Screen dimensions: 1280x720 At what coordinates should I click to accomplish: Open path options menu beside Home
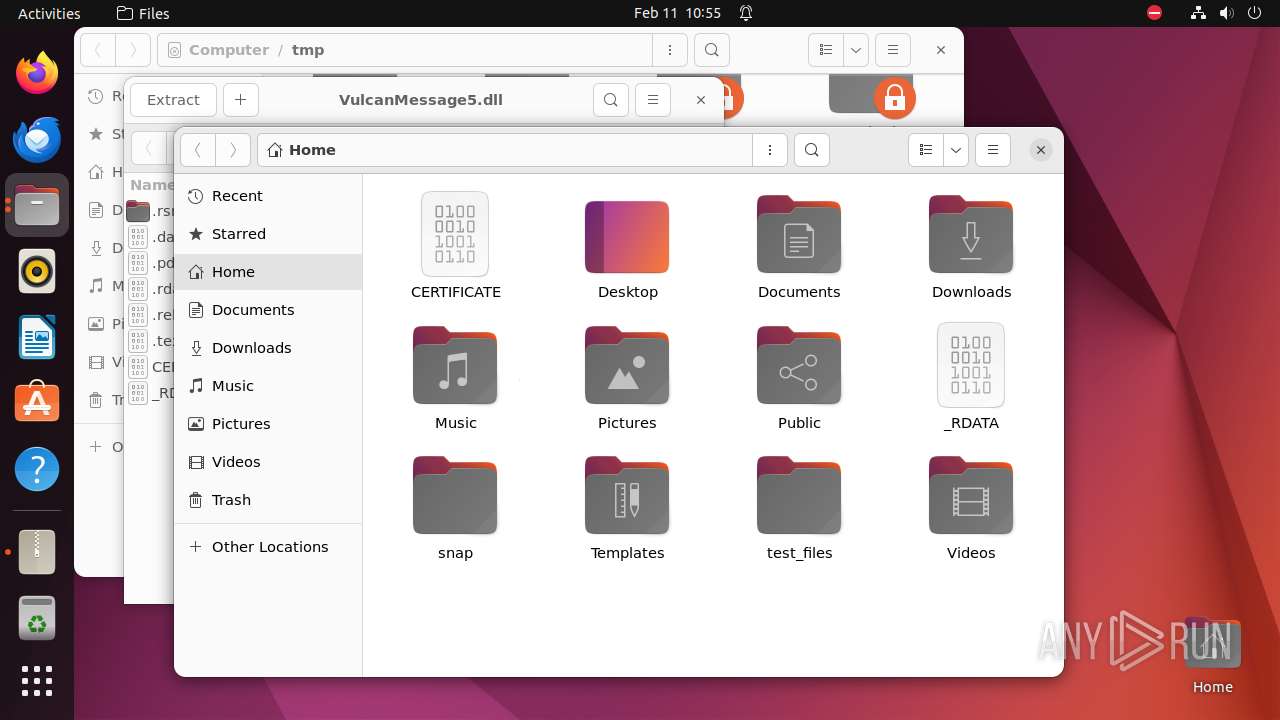click(770, 150)
